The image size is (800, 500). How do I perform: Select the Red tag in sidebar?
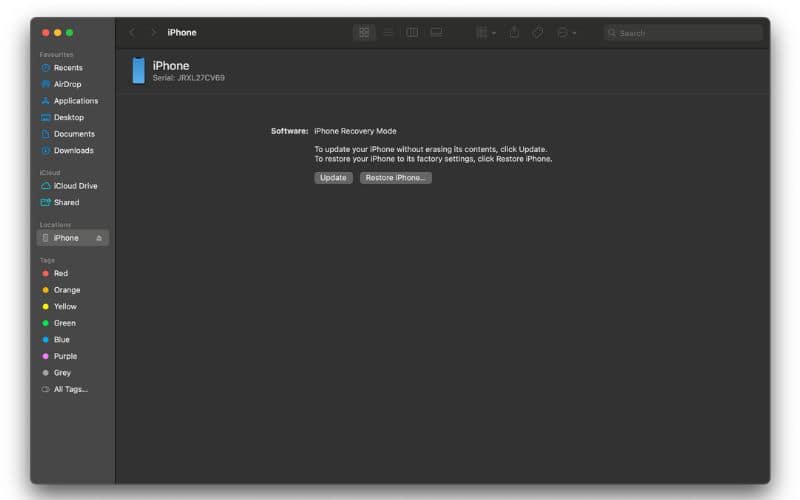click(60, 273)
